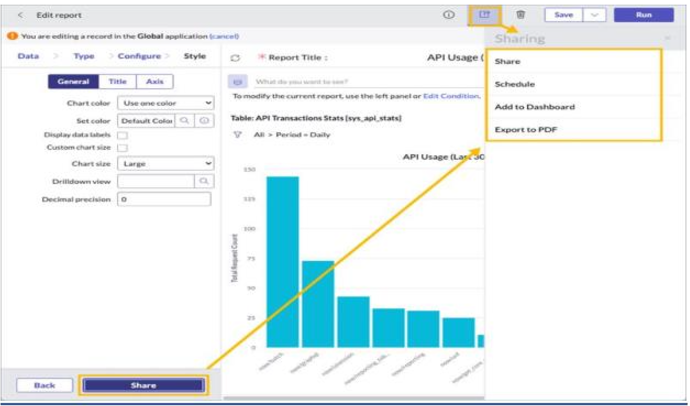The width and height of the screenshot is (690, 406).
Task: Click the Save button
Action: (x=564, y=15)
